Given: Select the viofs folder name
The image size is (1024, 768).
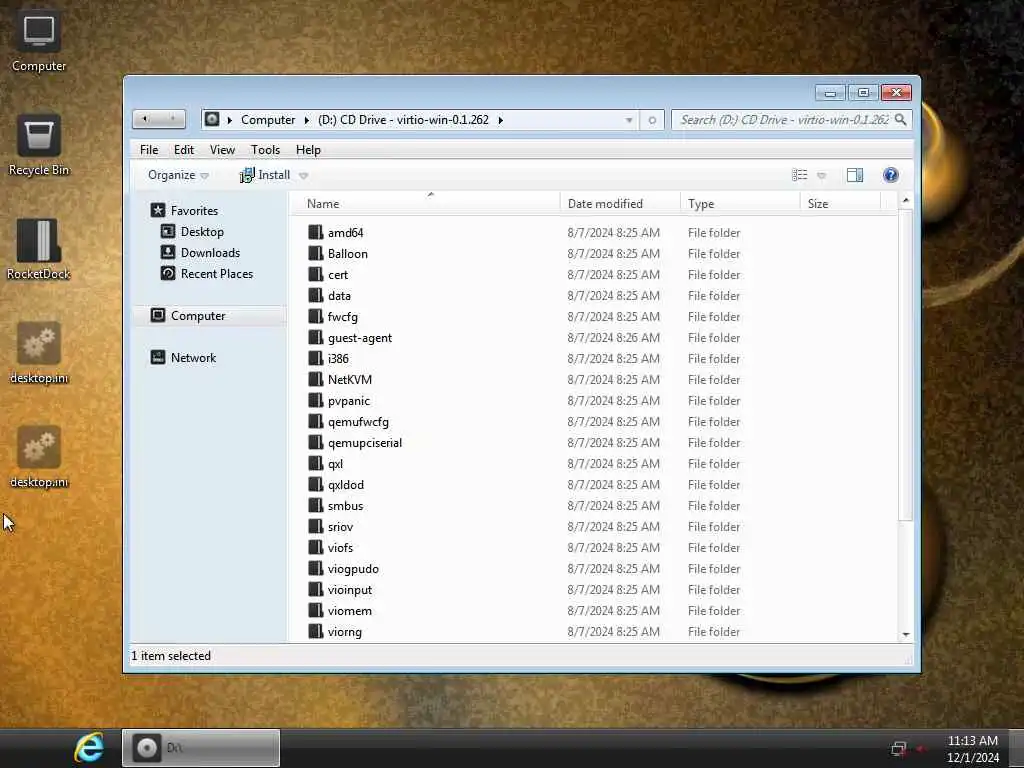Looking at the screenshot, I should pyautogui.click(x=340, y=547).
